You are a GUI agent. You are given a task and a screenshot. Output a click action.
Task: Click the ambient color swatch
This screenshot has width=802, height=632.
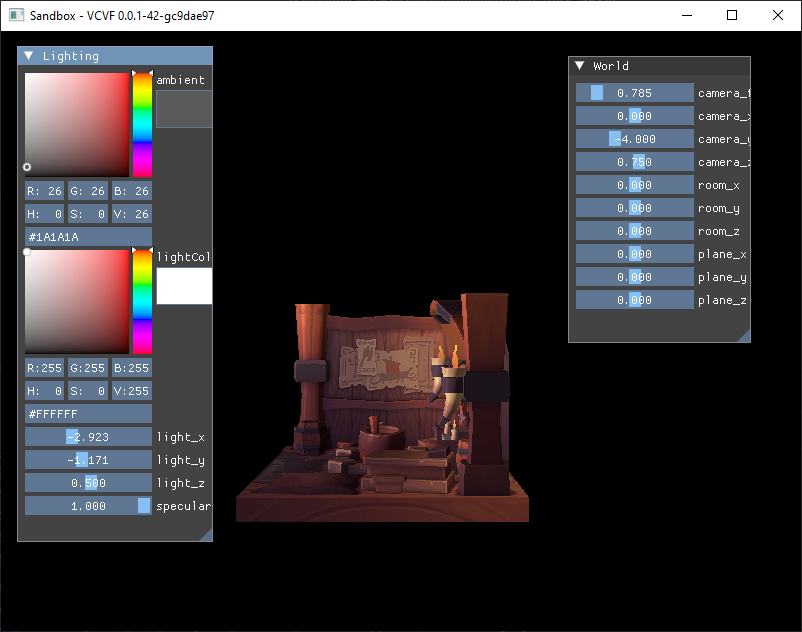(184, 107)
